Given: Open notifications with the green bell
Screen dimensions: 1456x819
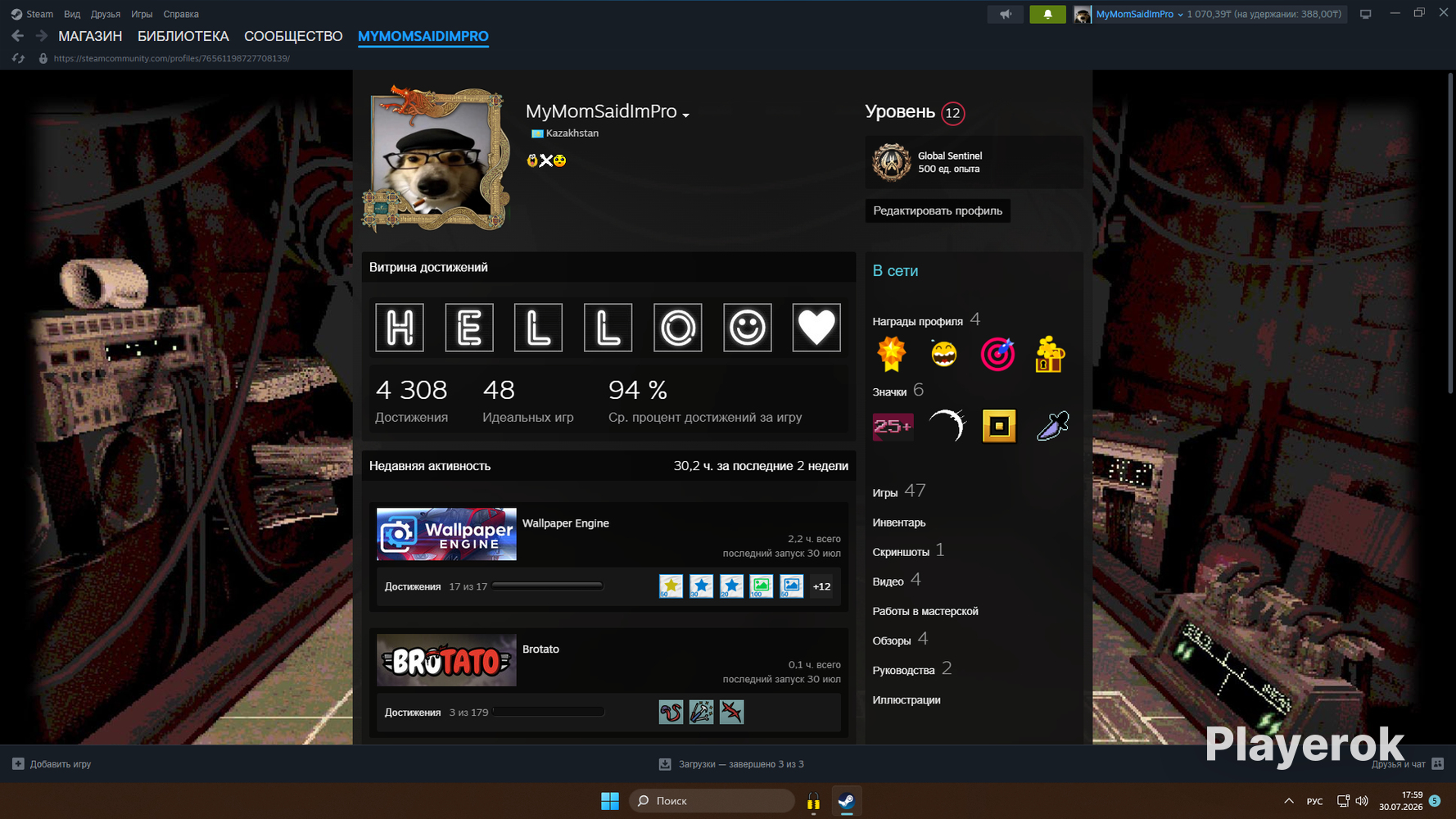Looking at the screenshot, I should tap(1047, 14).
